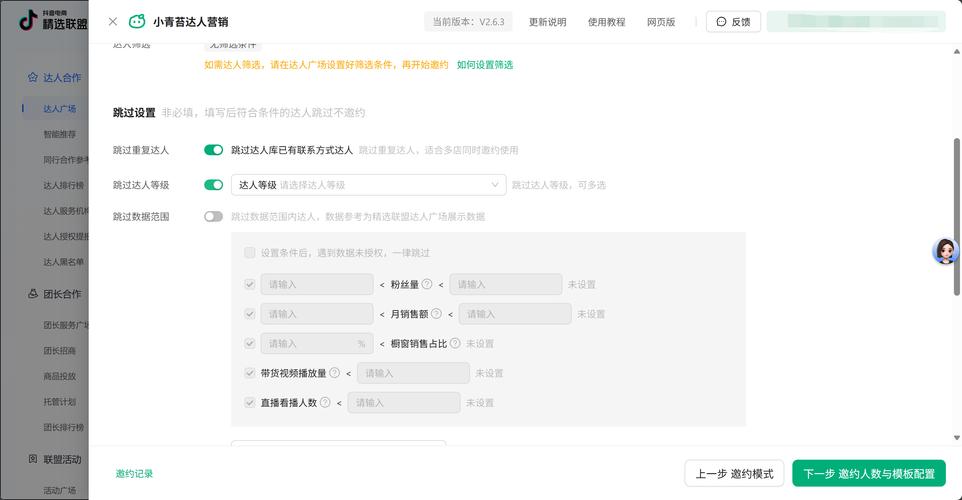
Task: Click the feedback chat bubble icon
Action: tap(722, 21)
